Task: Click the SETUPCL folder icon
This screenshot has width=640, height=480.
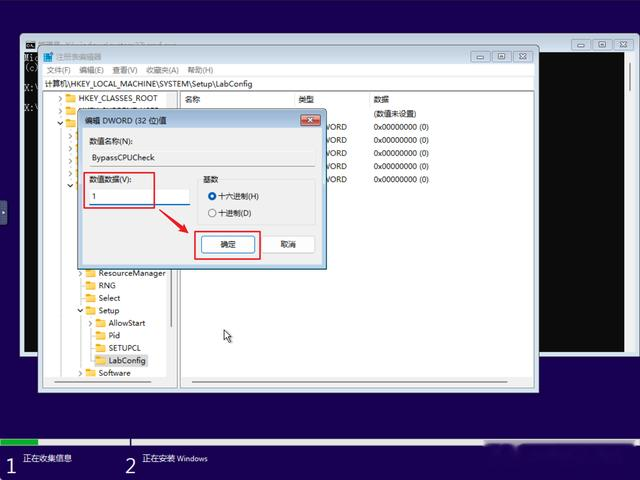Action: (x=100, y=348)
